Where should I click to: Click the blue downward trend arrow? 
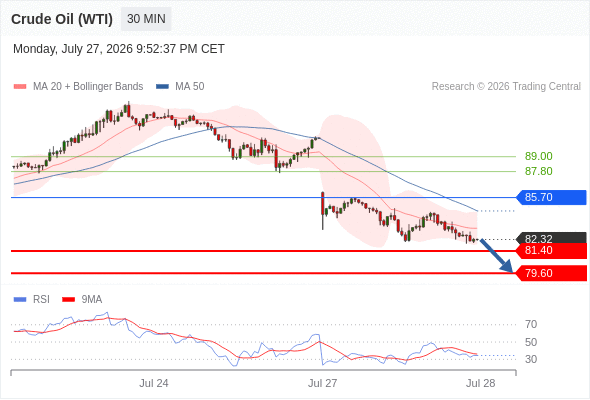point(497,256)
